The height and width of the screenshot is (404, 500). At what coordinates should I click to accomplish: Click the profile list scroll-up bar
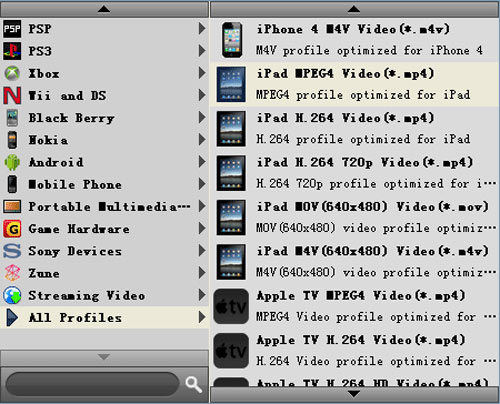click(x=354, y=9)
